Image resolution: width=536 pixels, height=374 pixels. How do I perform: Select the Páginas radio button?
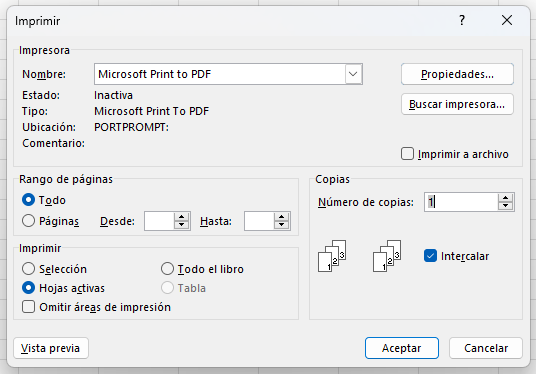(28, 221)
